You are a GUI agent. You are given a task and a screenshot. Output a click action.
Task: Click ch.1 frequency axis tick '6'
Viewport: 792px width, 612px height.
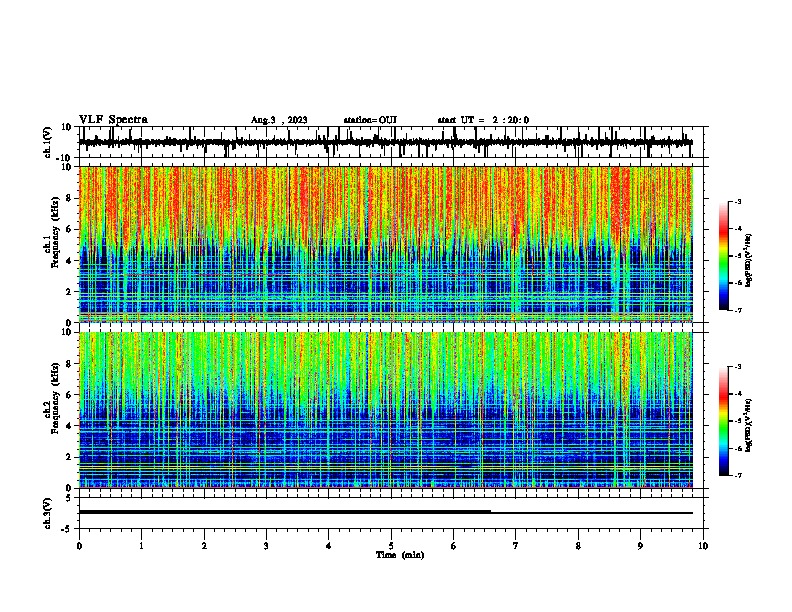pyautogui.click(x=70, y=229)
